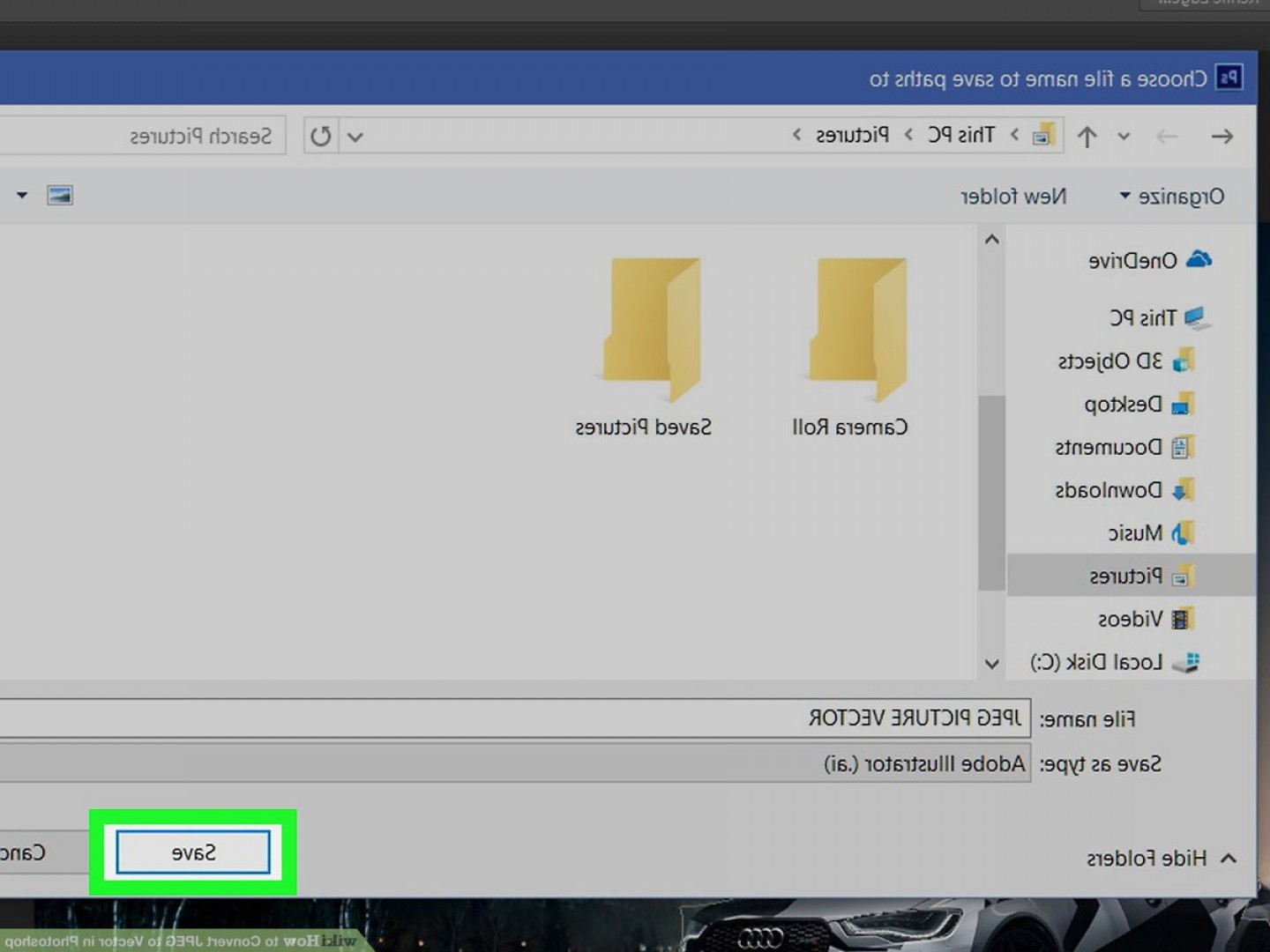The width and height of the screenshot is (1270, 952).
Task: Click the File name field containing JPEG PICTURE VECTOR
Action: point(515,718)
